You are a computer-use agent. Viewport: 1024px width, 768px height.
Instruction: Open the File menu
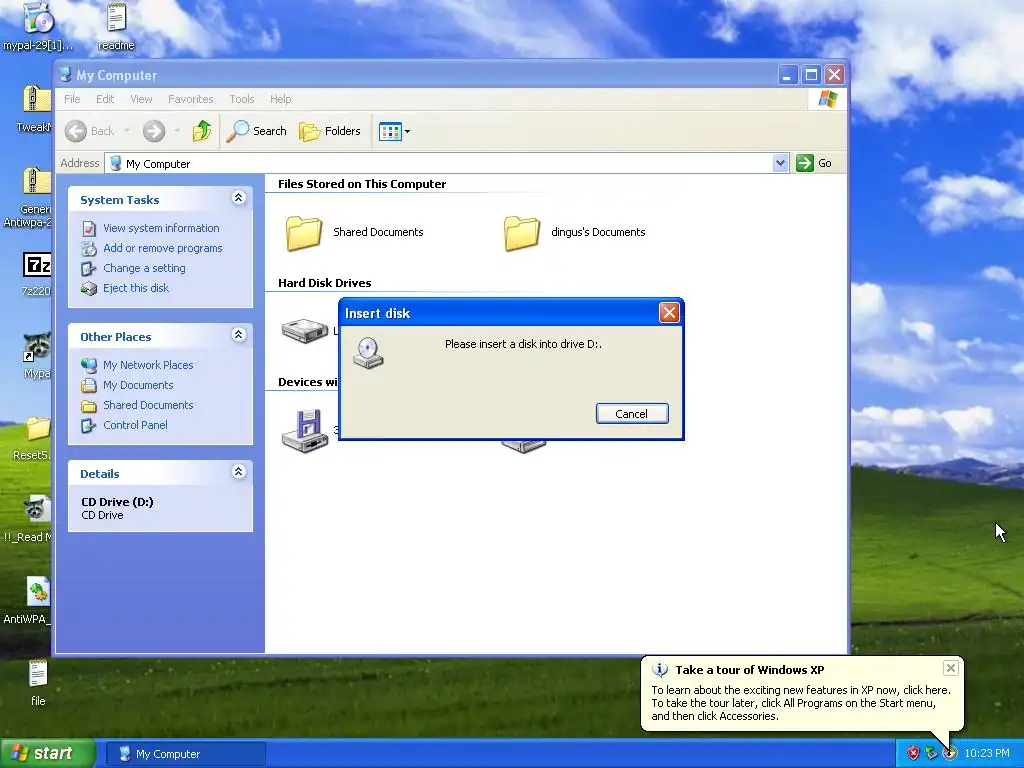[72, 99]
